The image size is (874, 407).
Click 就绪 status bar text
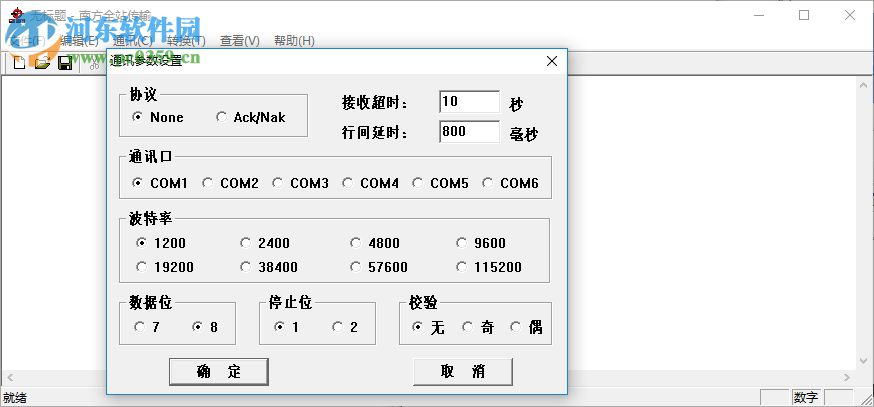coord(15,398)
